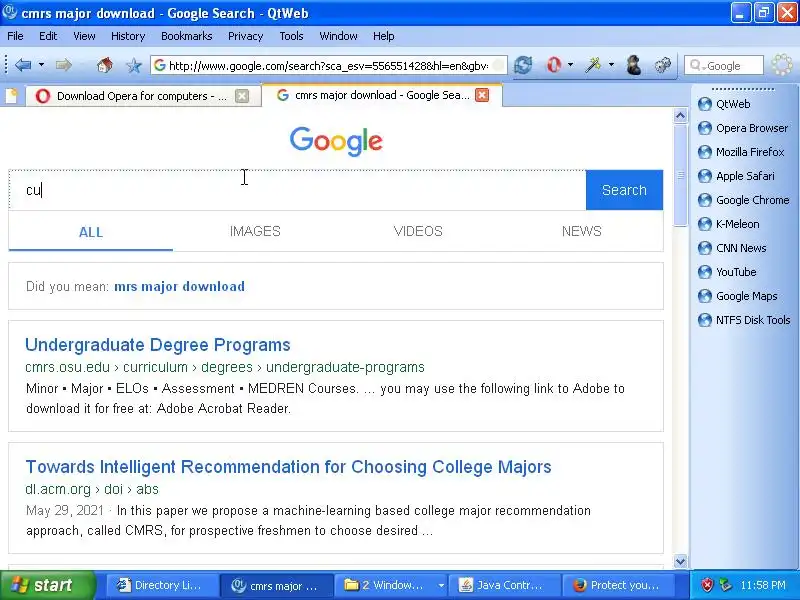Click the vertical scrollbar thumb
Image resolution: width=800 pixels, height=600 pixels.
(x=680, y=175)
